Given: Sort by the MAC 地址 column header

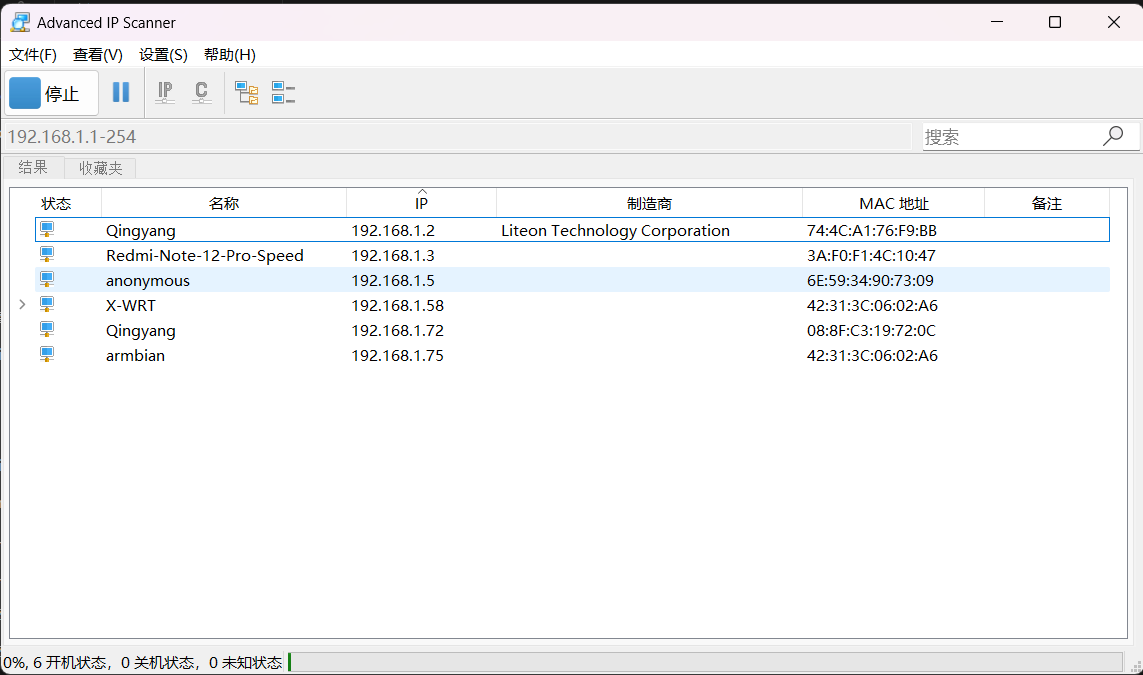Looking at the screenshot, I should 894,203.
